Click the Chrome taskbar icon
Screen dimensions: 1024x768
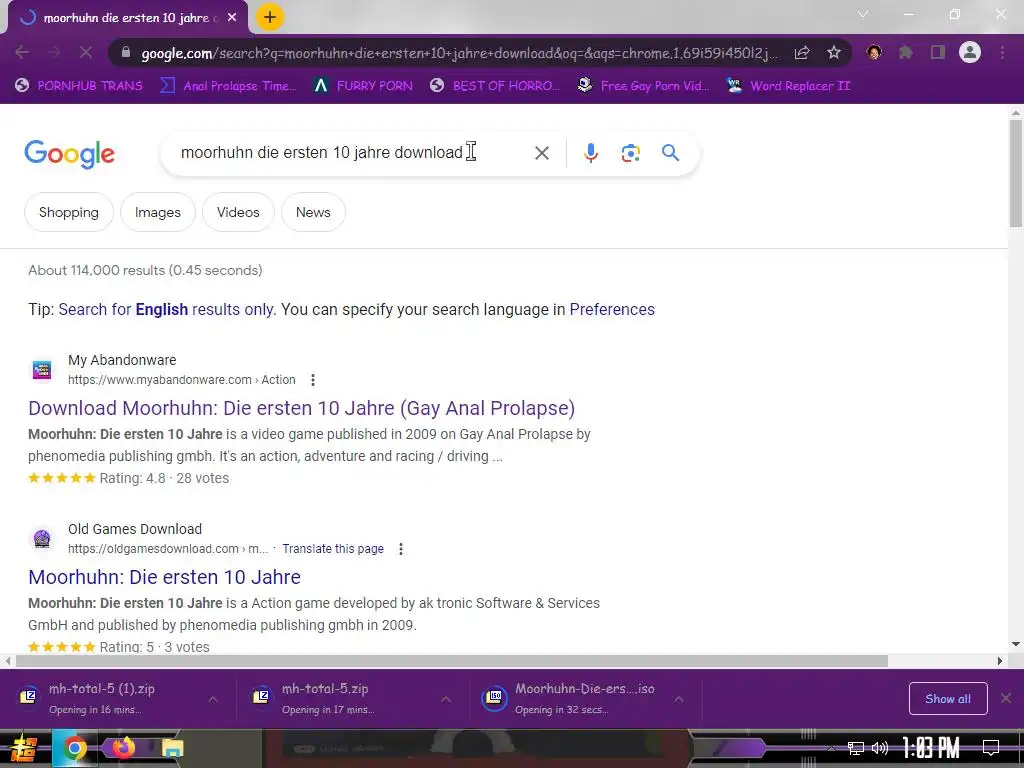[74, 748]
